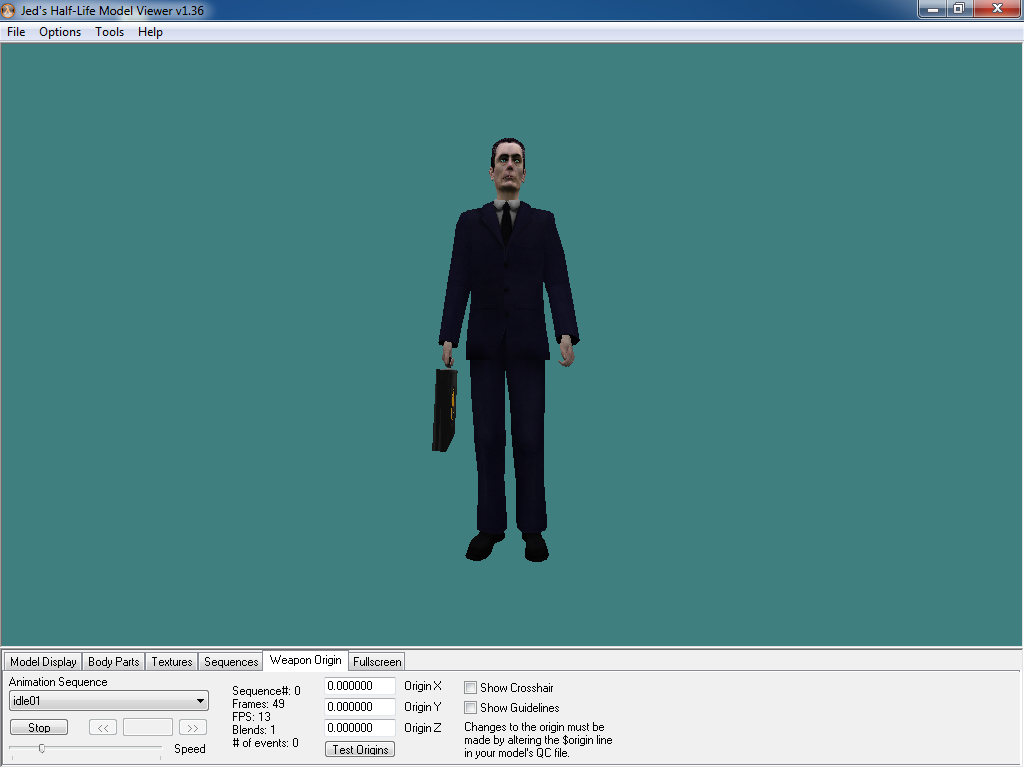Expand the Animation Sequence dropdown showing idle01
1024x768 pixels.
[x=109, y=701]
